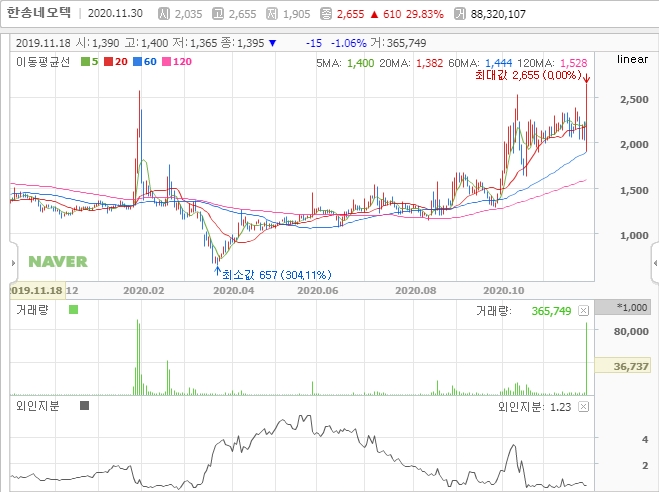The height and width of the screenshot is (492, 659).
Task: Click the 29.83% change value
Action: (x=424, y=14)
